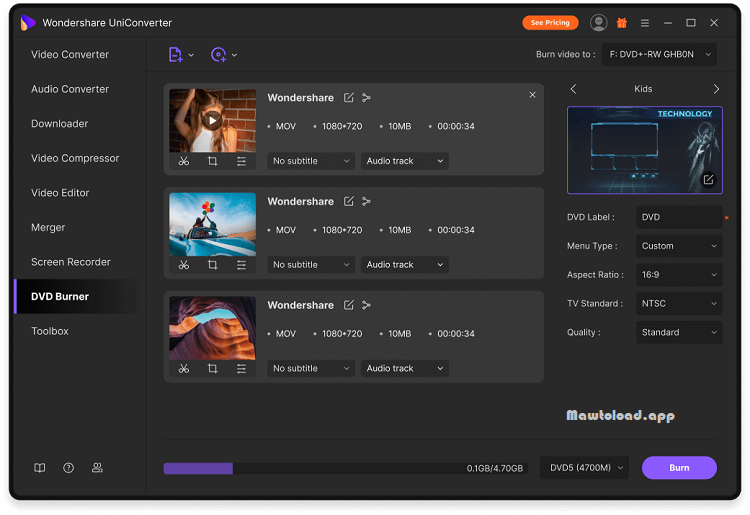Crop the third video

(x=212, y=369)
